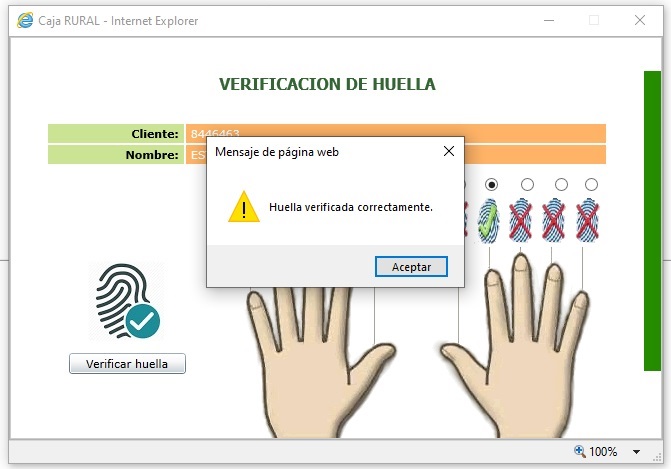The height and width of the screenshot is (469, 671).
Task: Click the second red-crossed fingerprint from the right
Action: 555,219
